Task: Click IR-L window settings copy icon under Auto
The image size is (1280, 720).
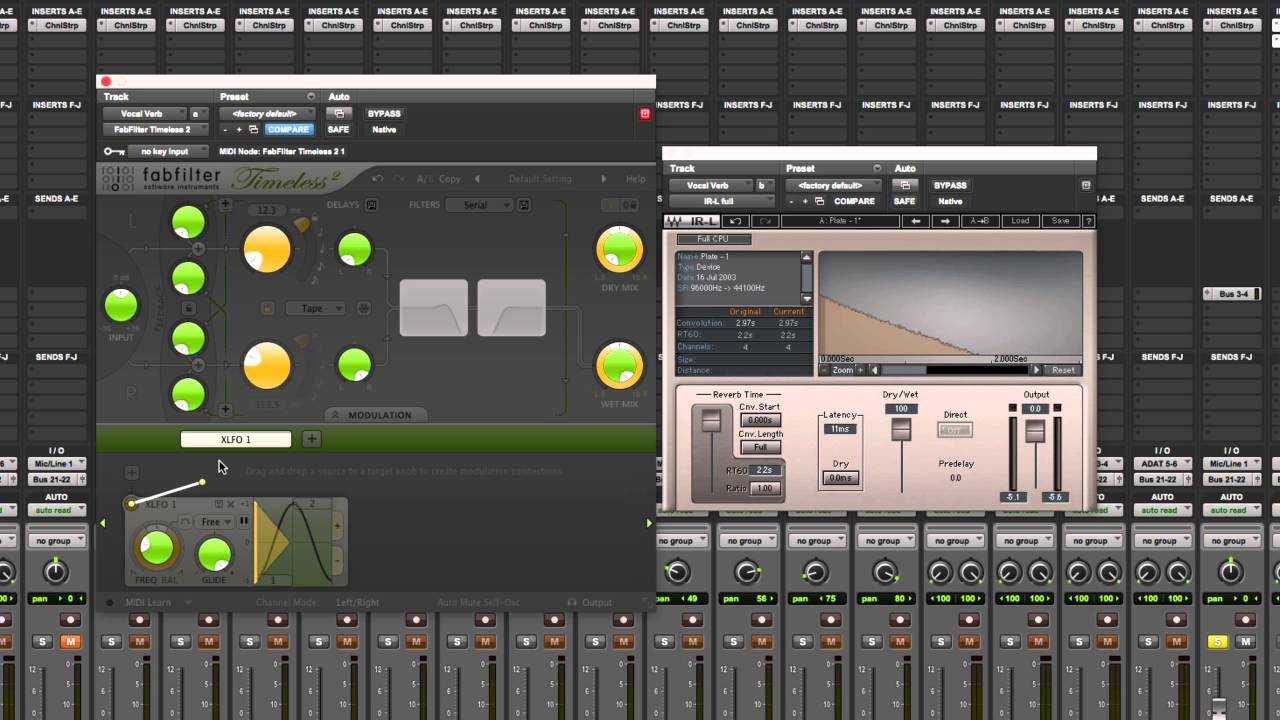Action: 905,186
